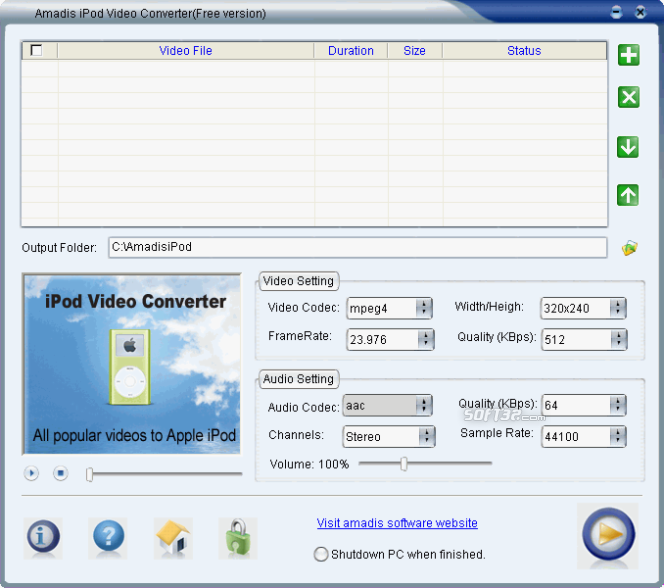The height and width of the screenshot is (588, 664).
Task: Stop the preview video
Action: [61, 473]
